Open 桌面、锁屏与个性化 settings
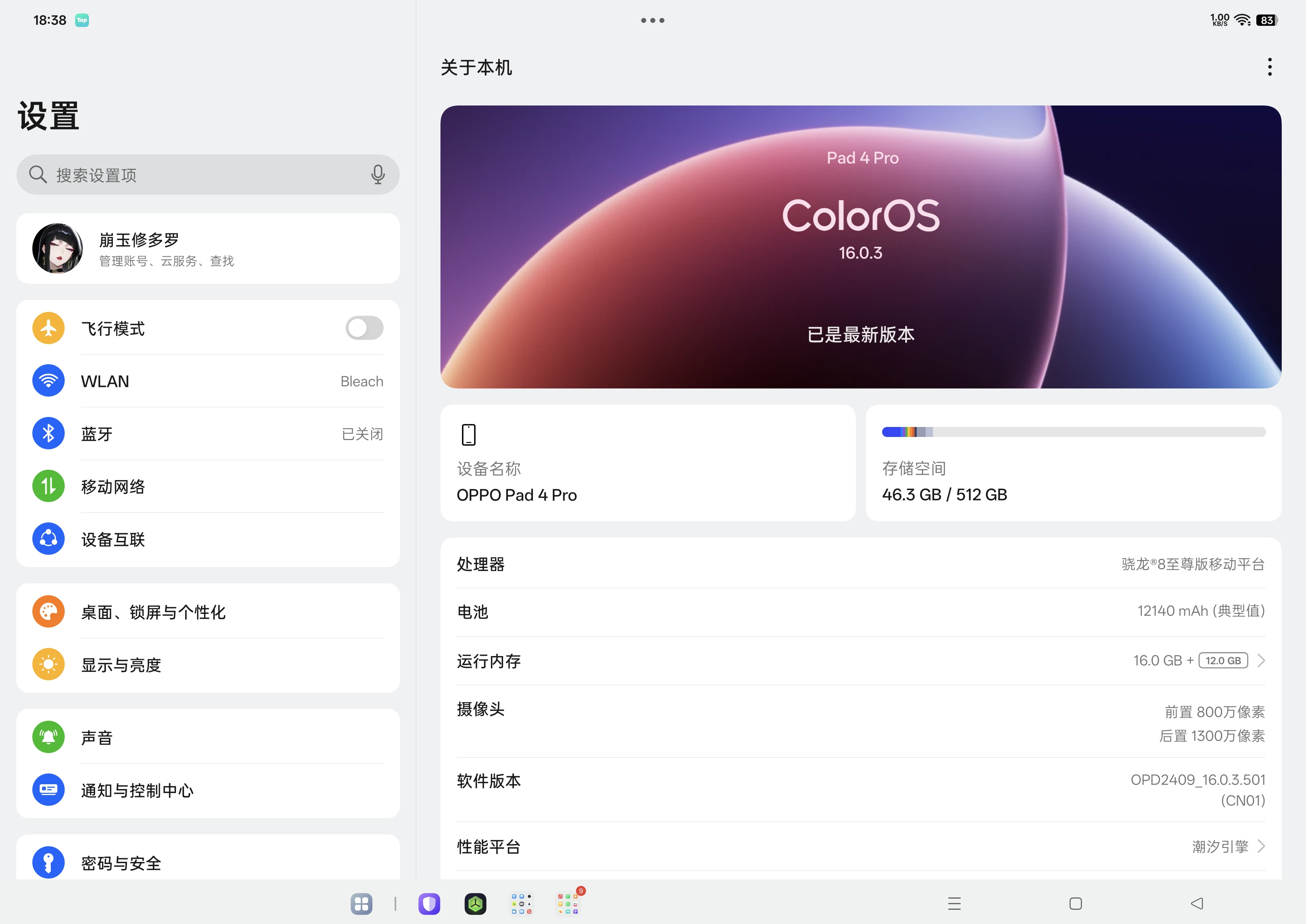The height and width of the screenshot is (924, 1306). point(208,612)
